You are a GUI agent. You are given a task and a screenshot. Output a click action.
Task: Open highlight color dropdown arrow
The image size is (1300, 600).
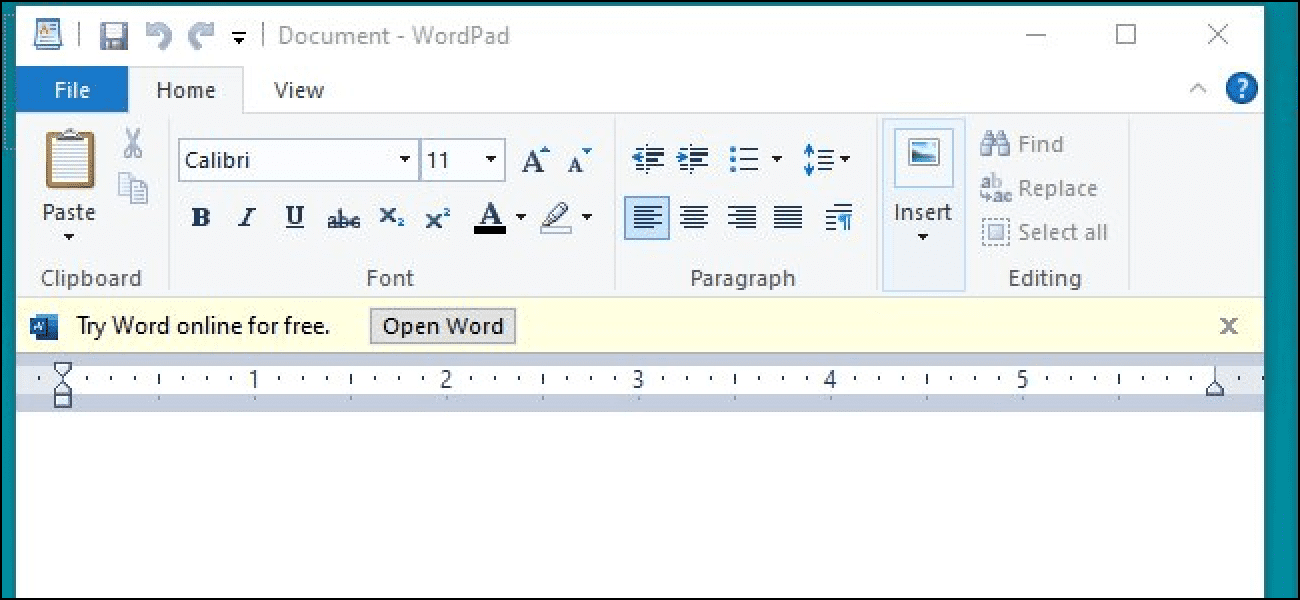pyautogui.click(x=587, y=217)
